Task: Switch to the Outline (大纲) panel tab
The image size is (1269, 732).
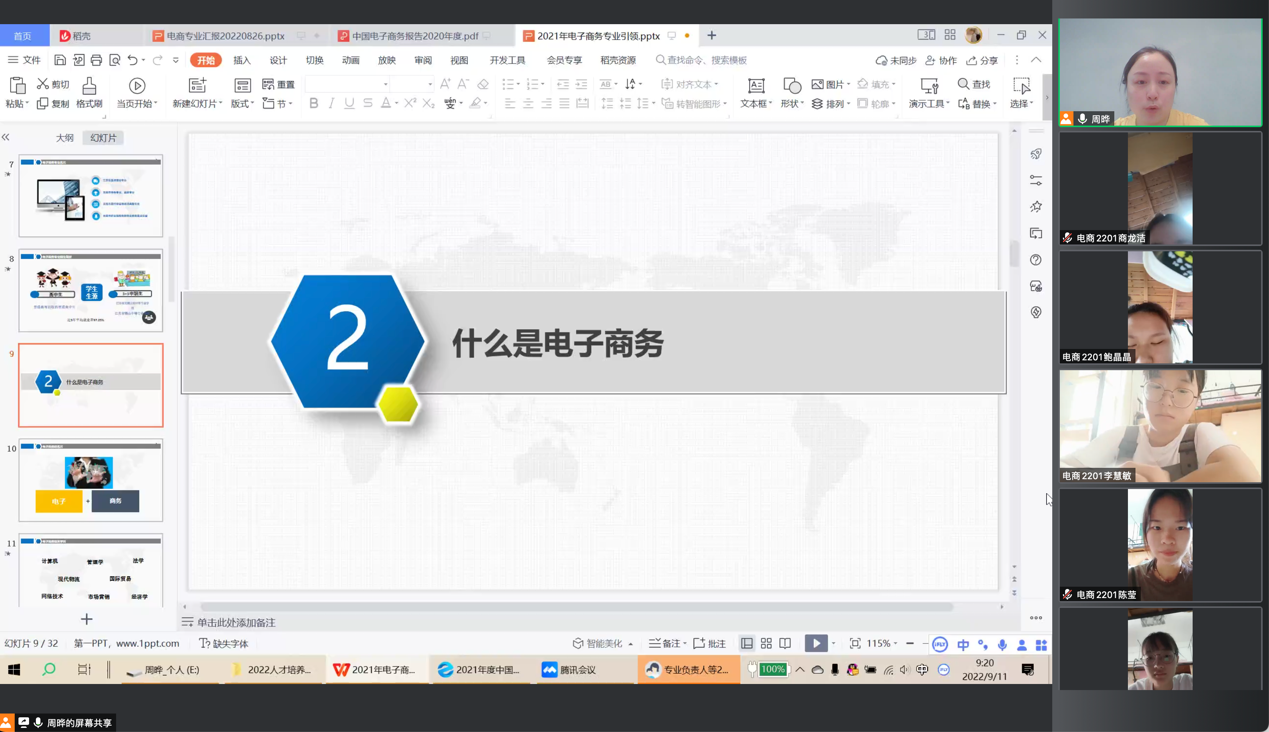Action: [65, 138]
